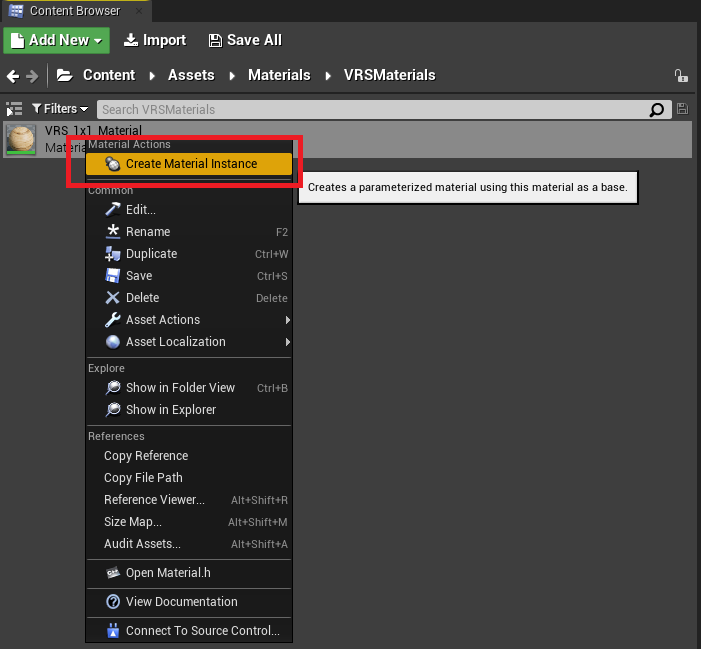Choose Open Material.h

tap(189, 573)
